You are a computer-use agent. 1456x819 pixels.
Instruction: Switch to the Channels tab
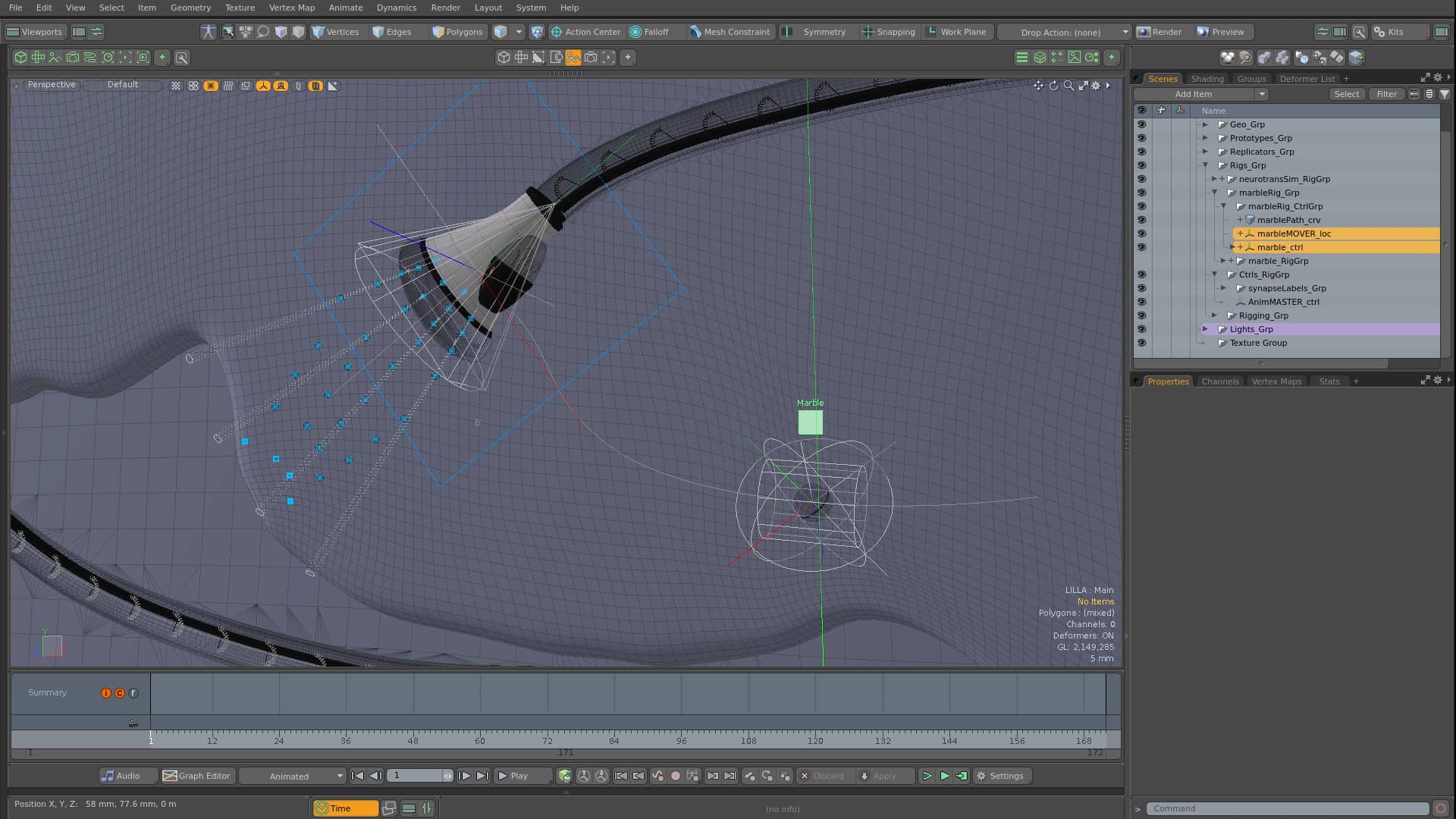click(1219, 381)
